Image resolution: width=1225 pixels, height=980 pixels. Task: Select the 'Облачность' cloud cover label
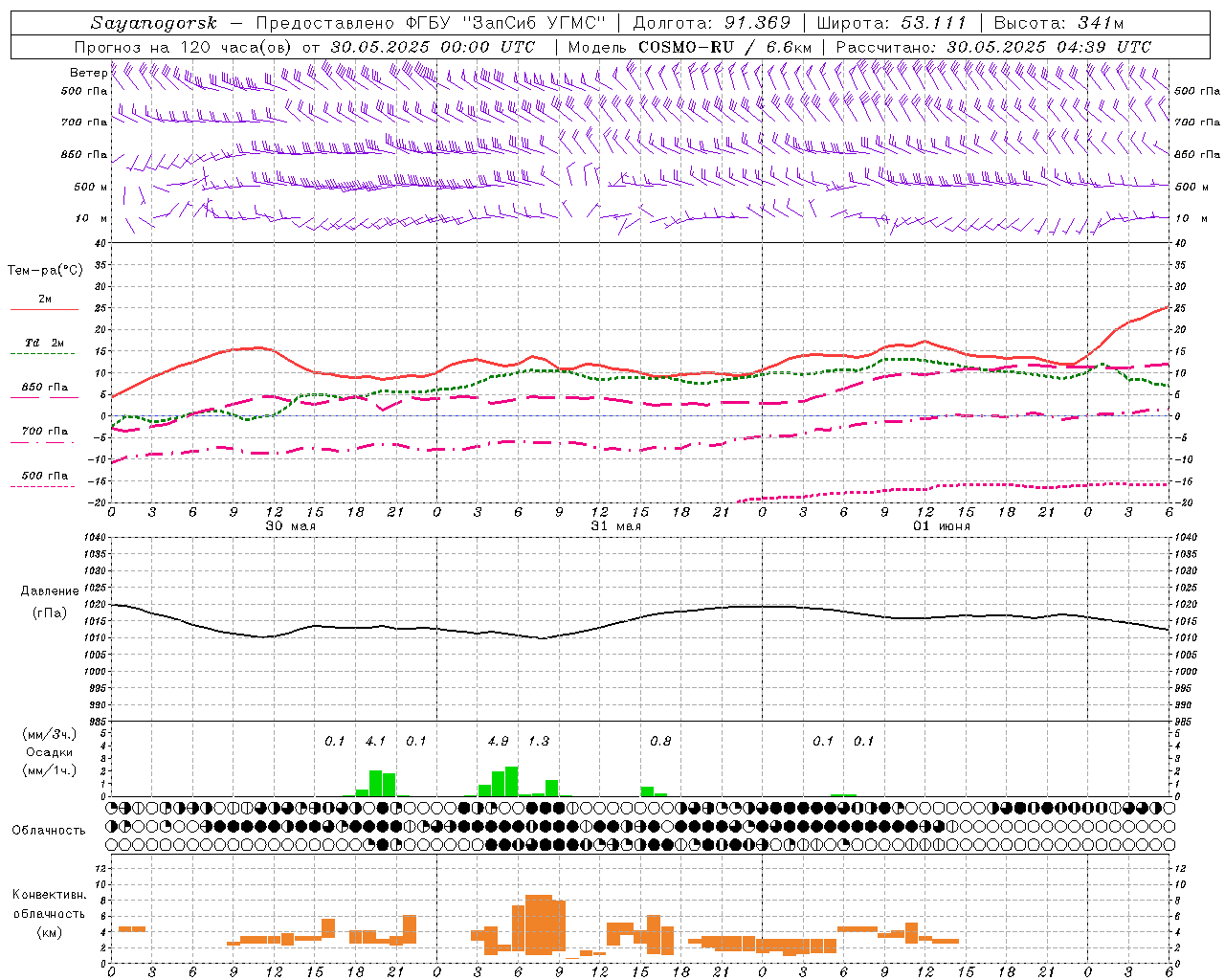[49, 831]
